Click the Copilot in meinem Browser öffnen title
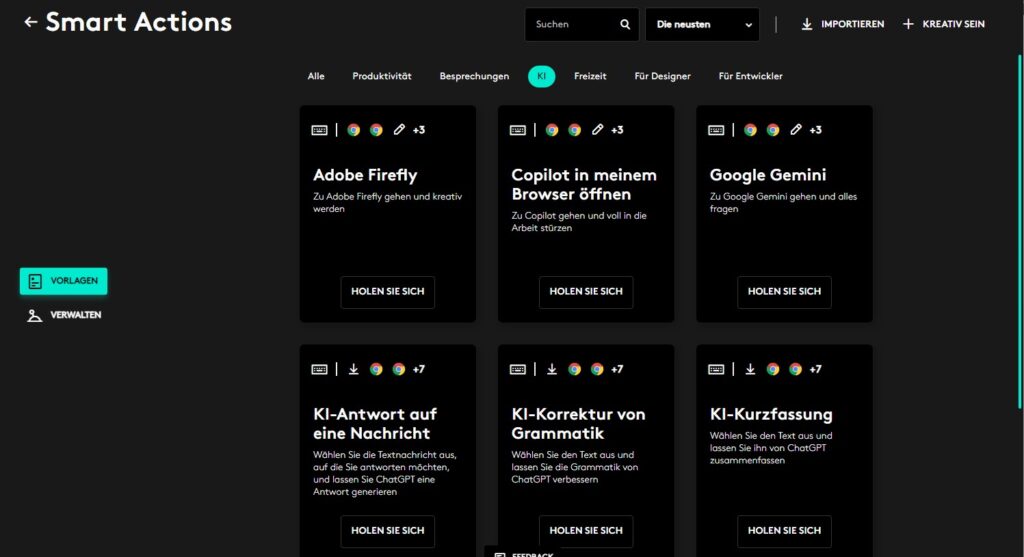 pyautogui.click(x=584, y=185)
